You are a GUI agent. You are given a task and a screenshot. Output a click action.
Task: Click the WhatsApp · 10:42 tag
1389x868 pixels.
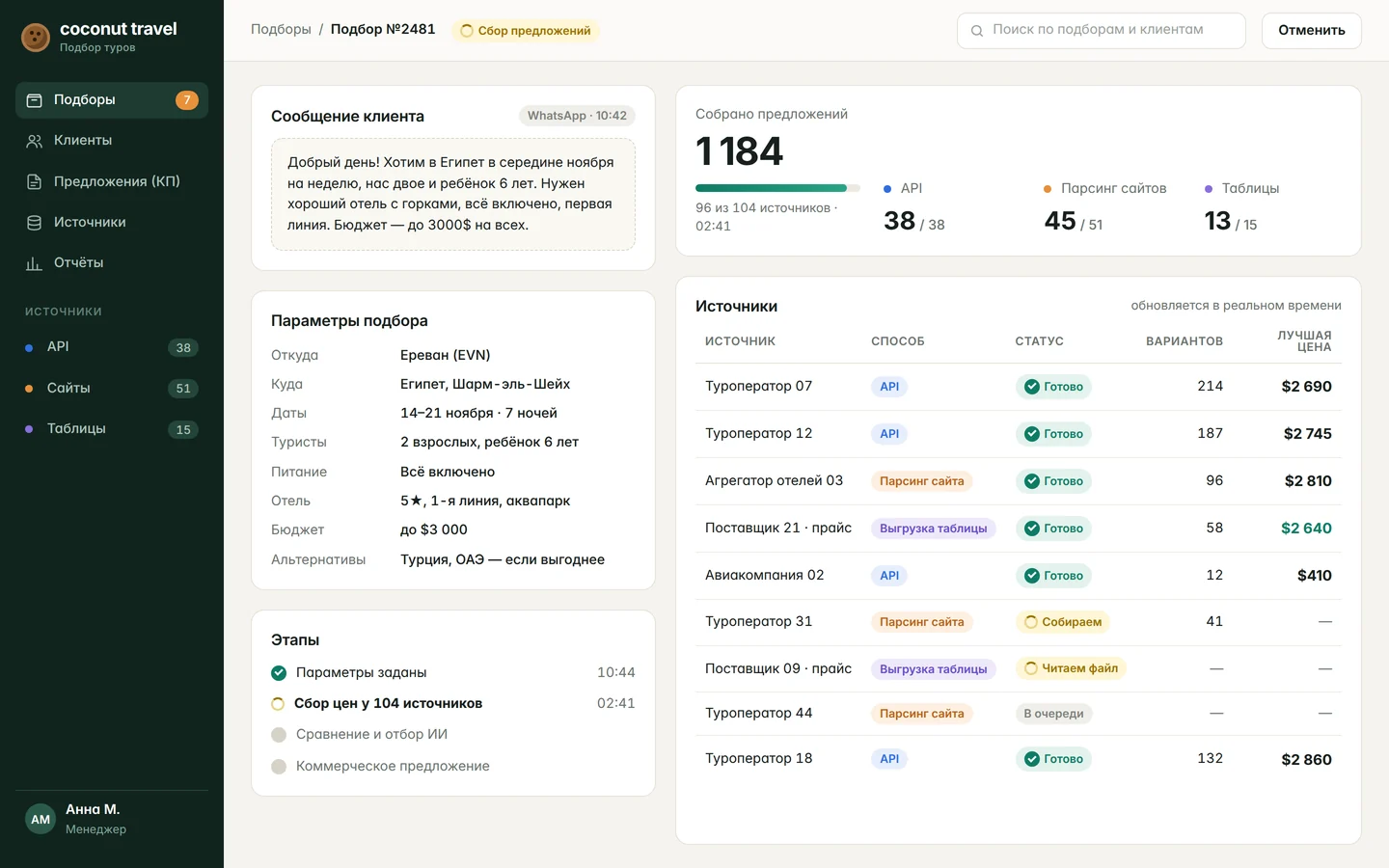(577, 116)
